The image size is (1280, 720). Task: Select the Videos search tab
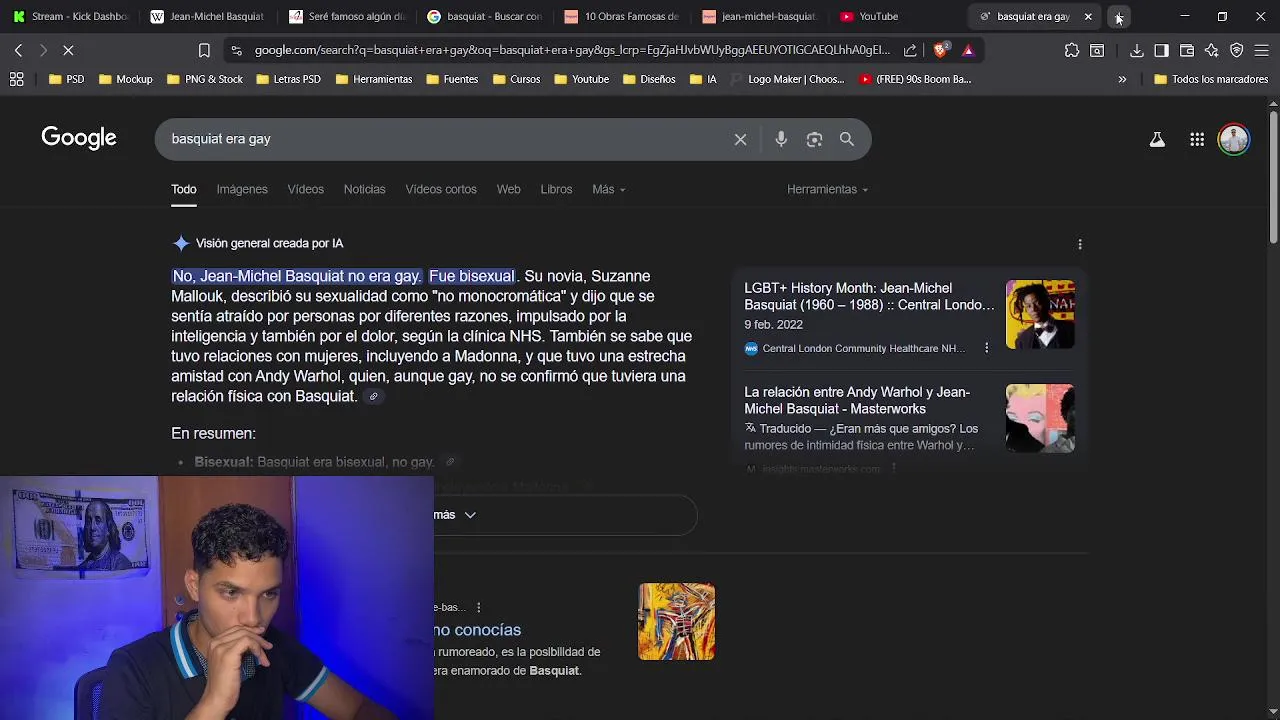click(x=305, y=189)
